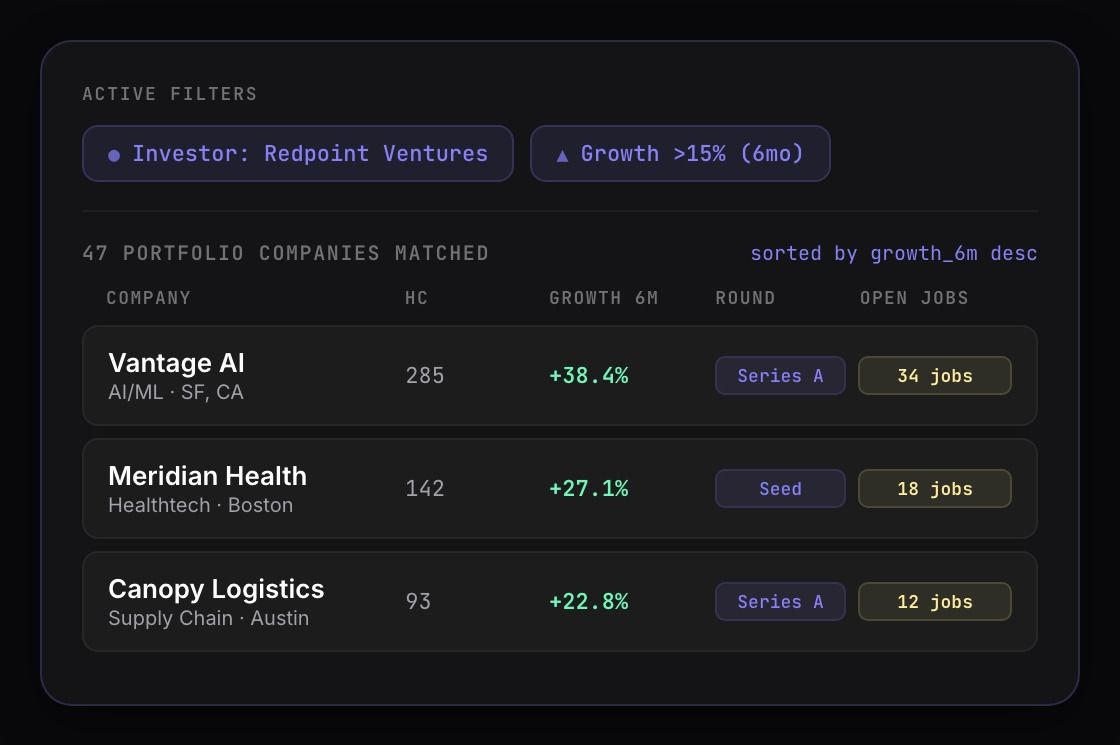Click headcount value 93

(x=419, y=601)
